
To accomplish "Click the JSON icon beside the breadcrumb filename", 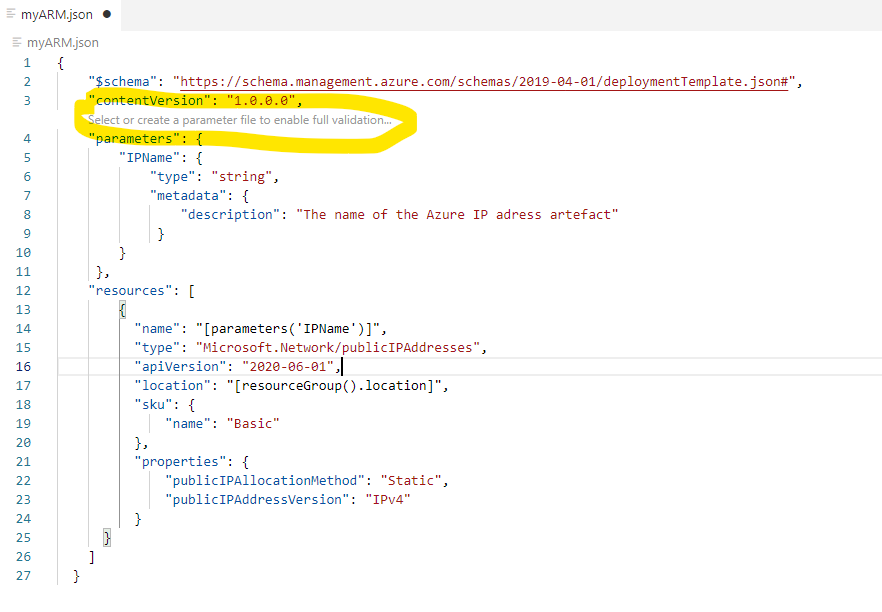I will coord(18,43).
